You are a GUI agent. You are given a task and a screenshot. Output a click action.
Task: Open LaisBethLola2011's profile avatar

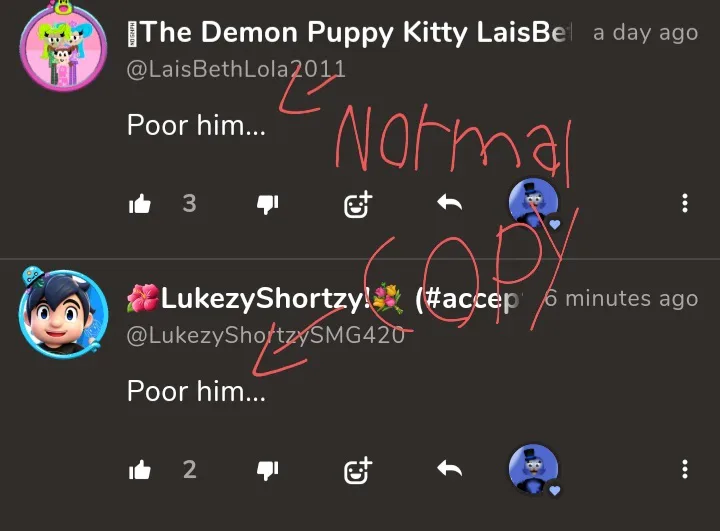point(63,46)
